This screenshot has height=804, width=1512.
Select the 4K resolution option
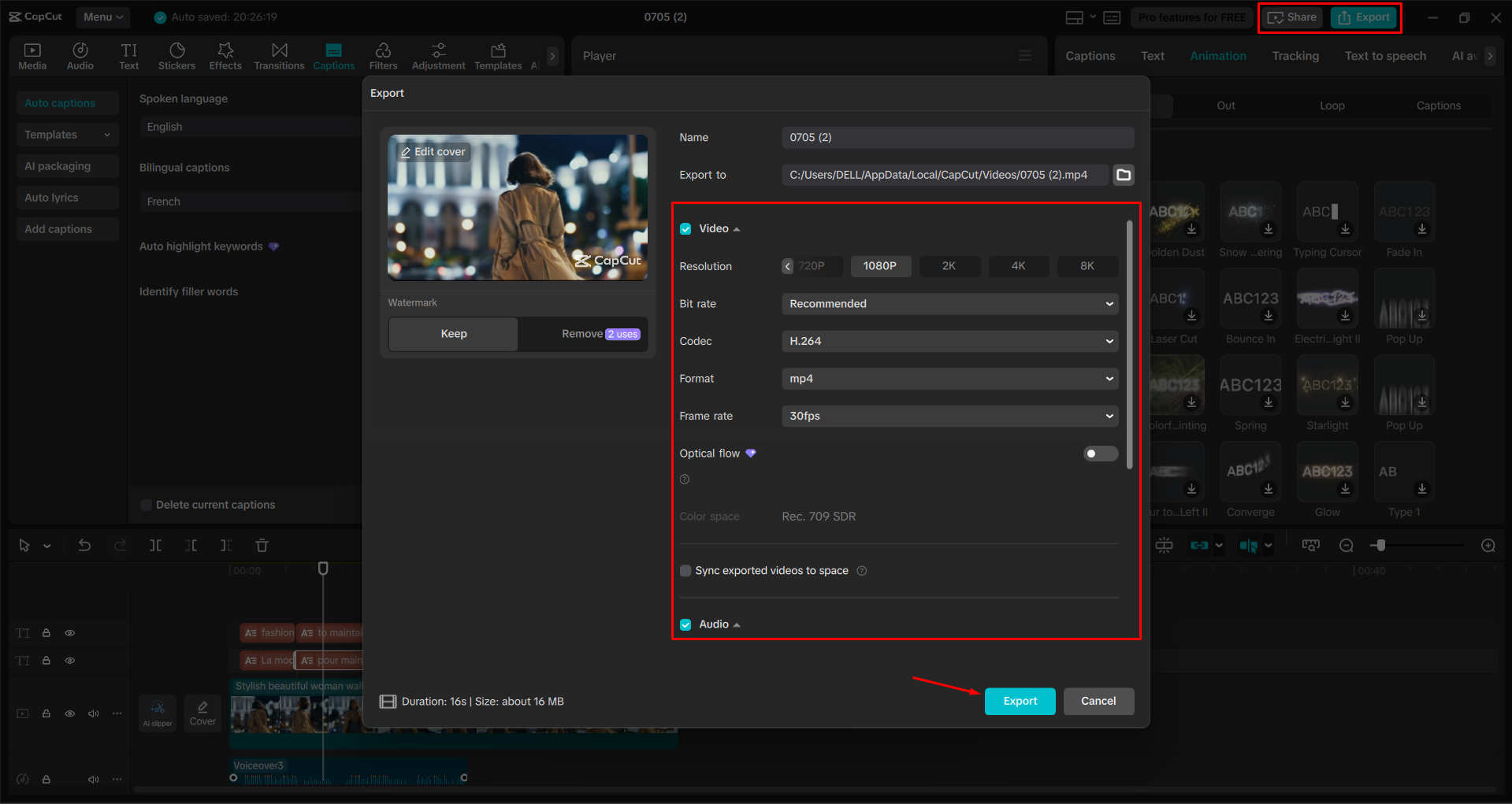pos(1018,266)
